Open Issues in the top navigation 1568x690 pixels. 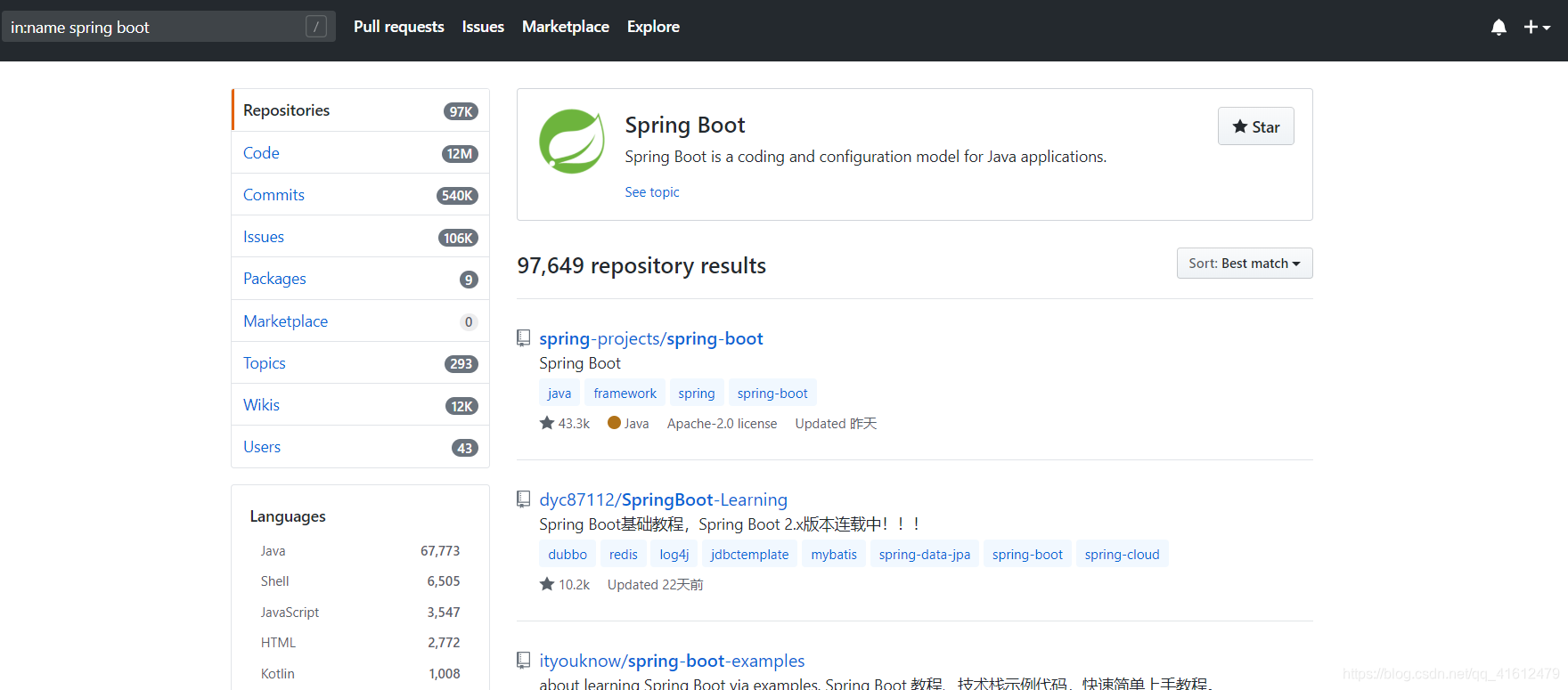[x=483, y=27]
